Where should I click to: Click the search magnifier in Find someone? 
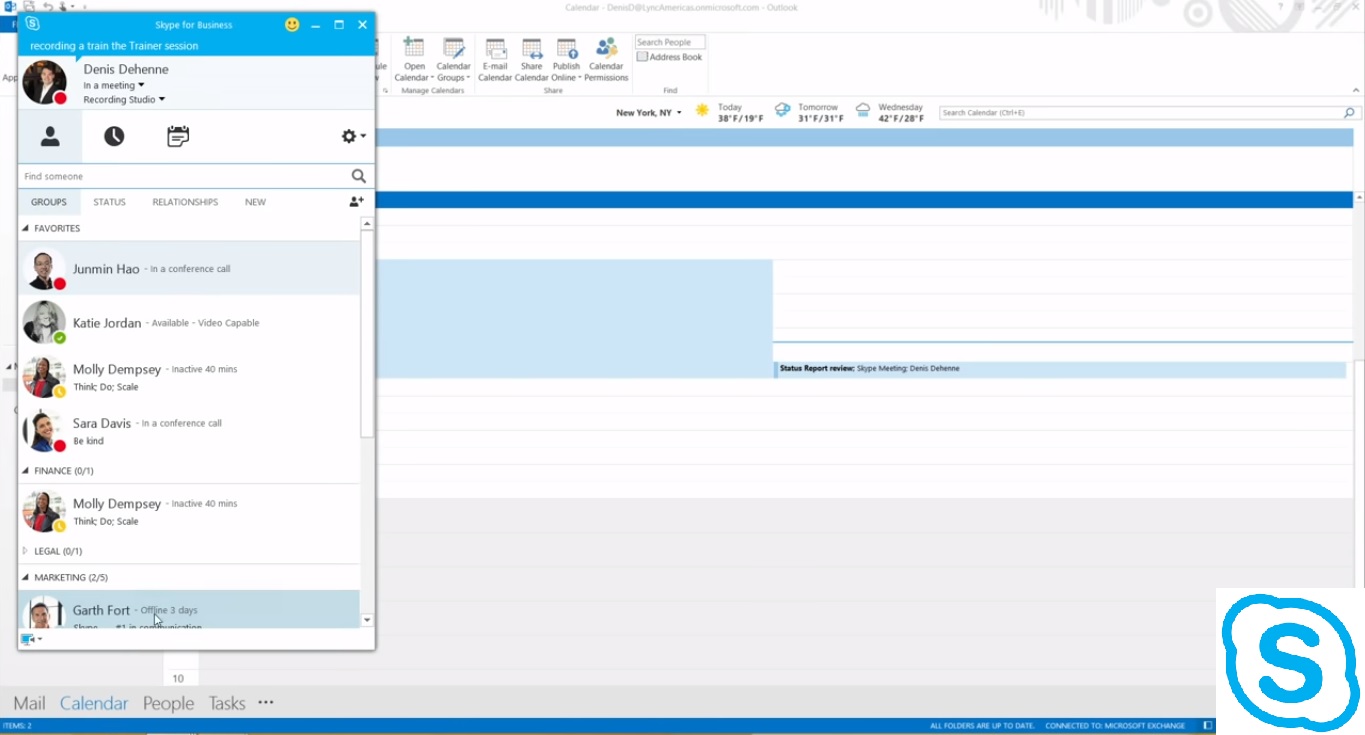358,176
